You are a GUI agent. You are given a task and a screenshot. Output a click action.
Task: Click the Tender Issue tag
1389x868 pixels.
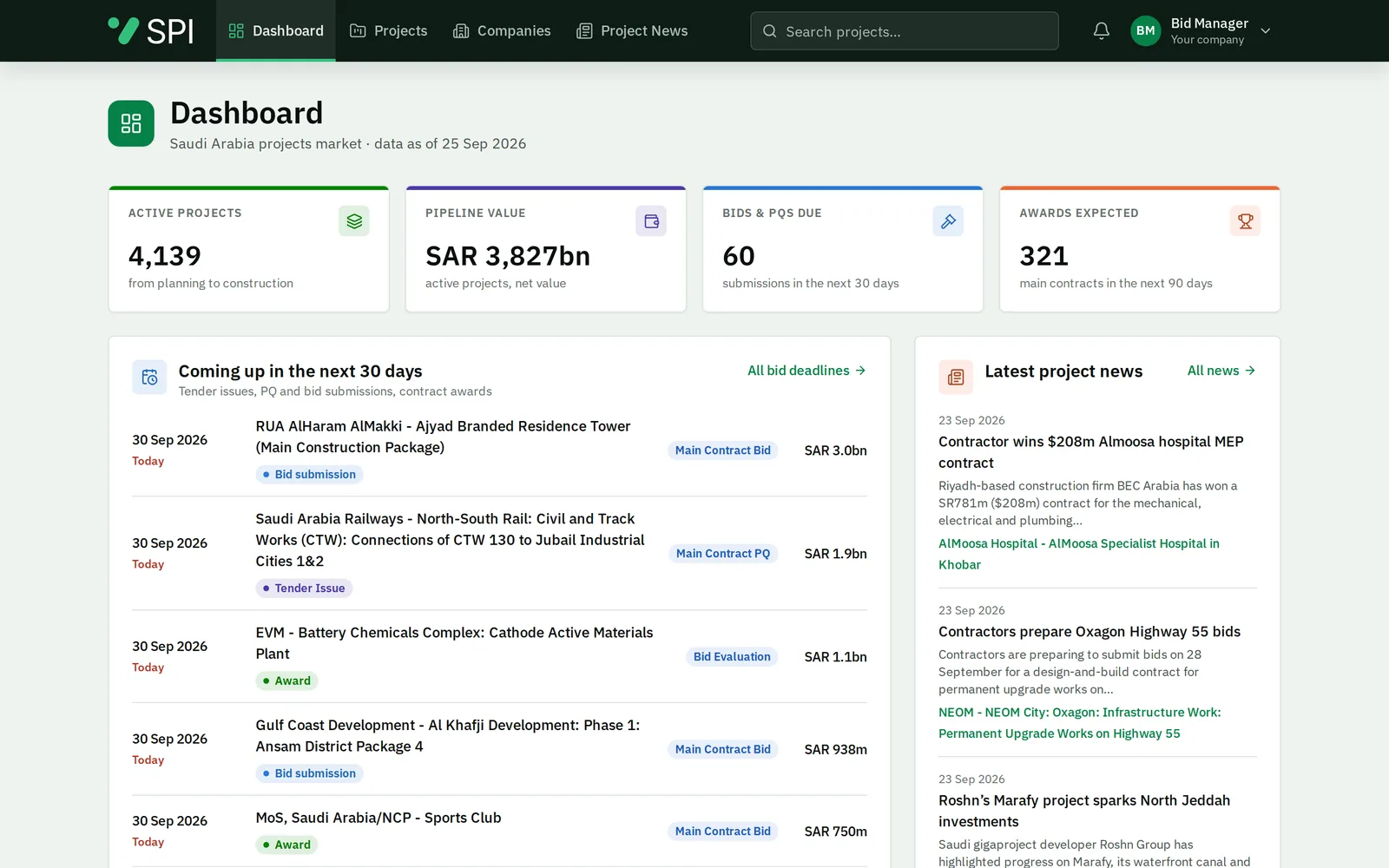tap(304, 589)
